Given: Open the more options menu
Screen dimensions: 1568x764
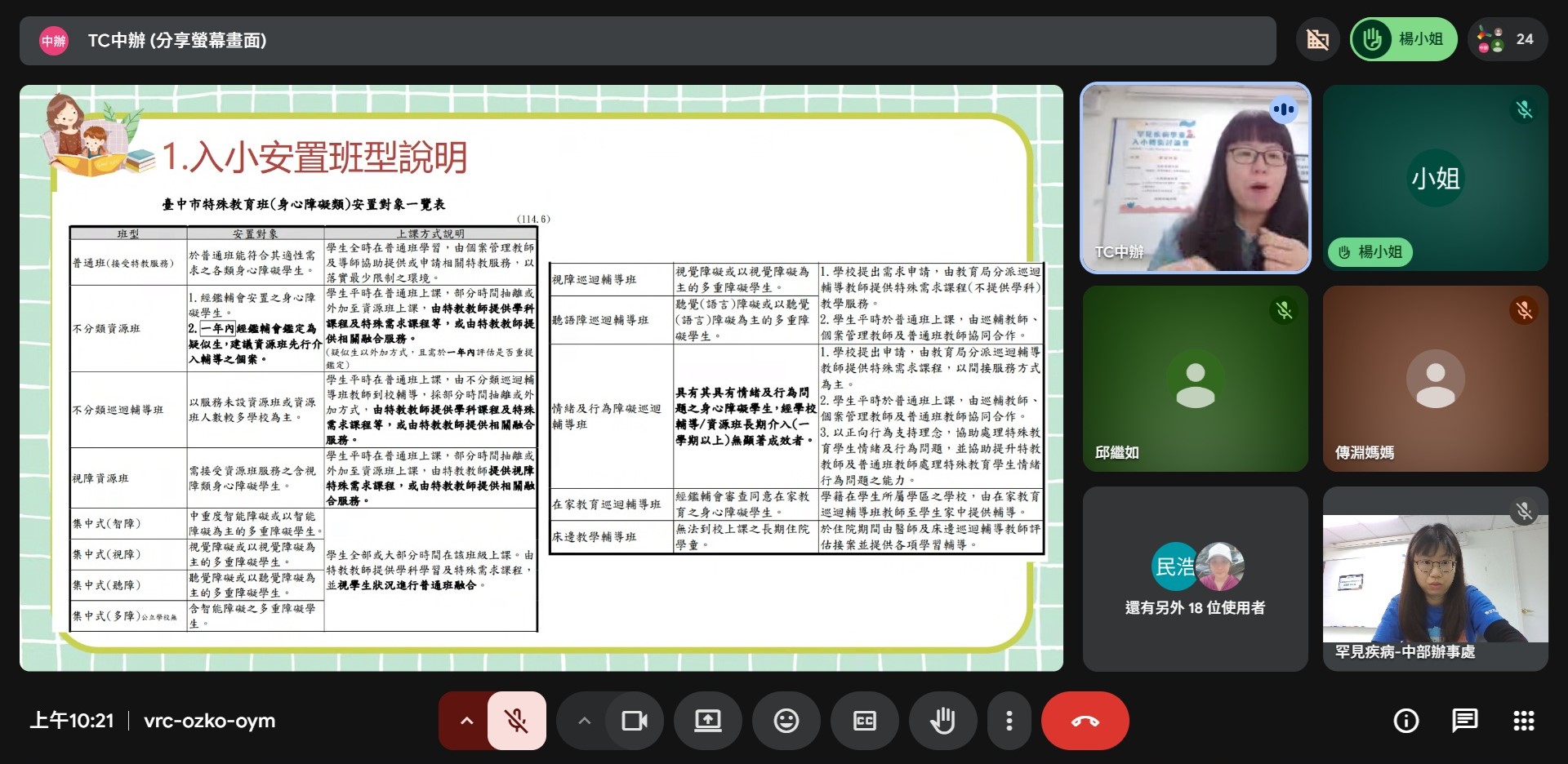Looking at the screenshot, I should 1009,721.
